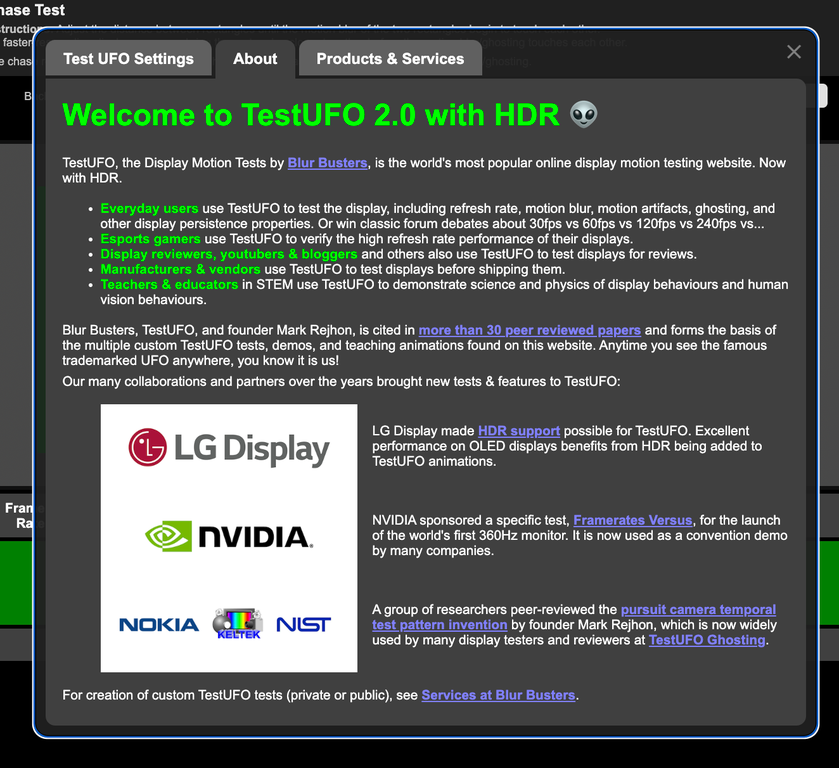Open the Framerates Versus test link
839x768 pixels.
632,520
